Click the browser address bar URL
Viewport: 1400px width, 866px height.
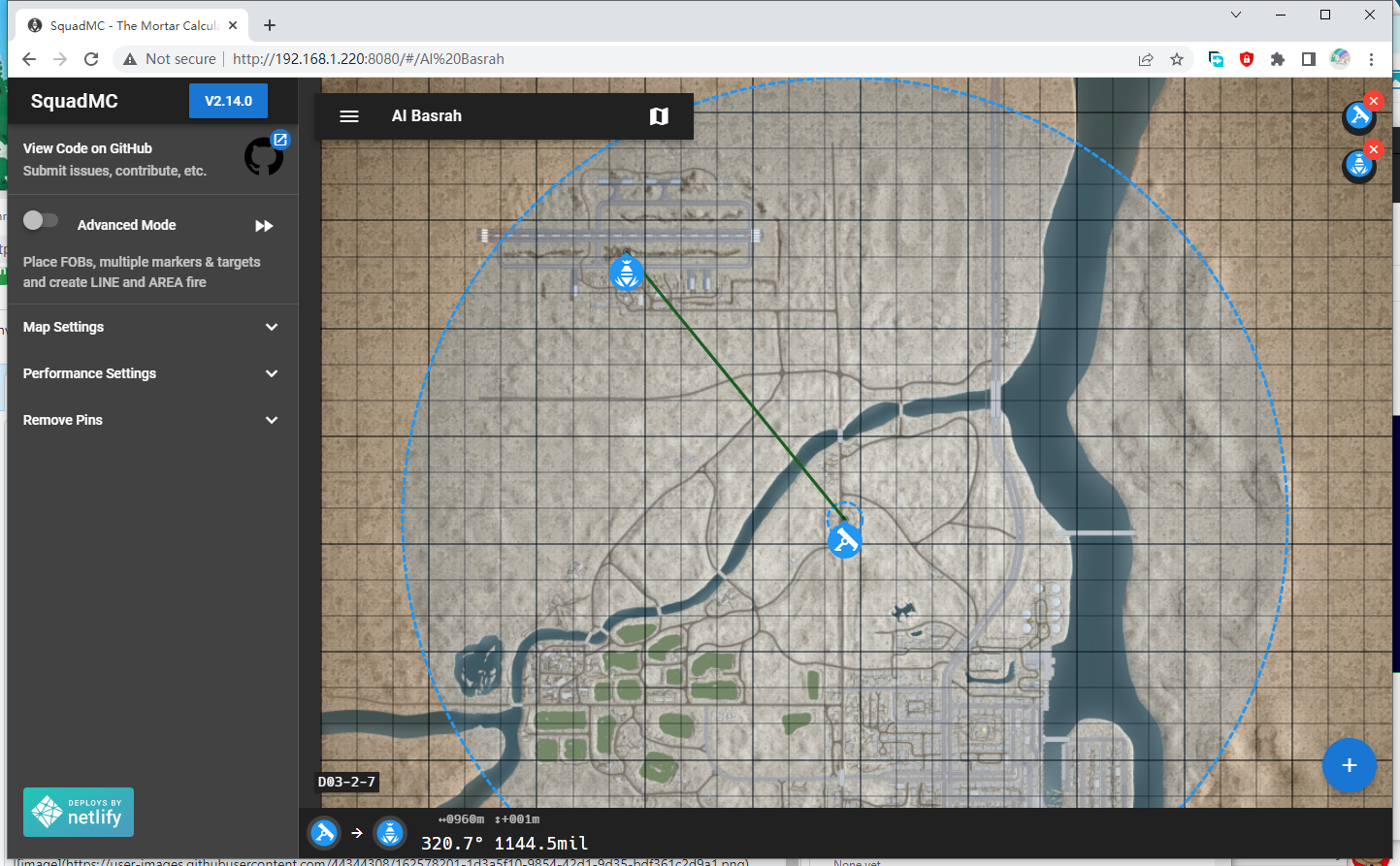point(369,59)
